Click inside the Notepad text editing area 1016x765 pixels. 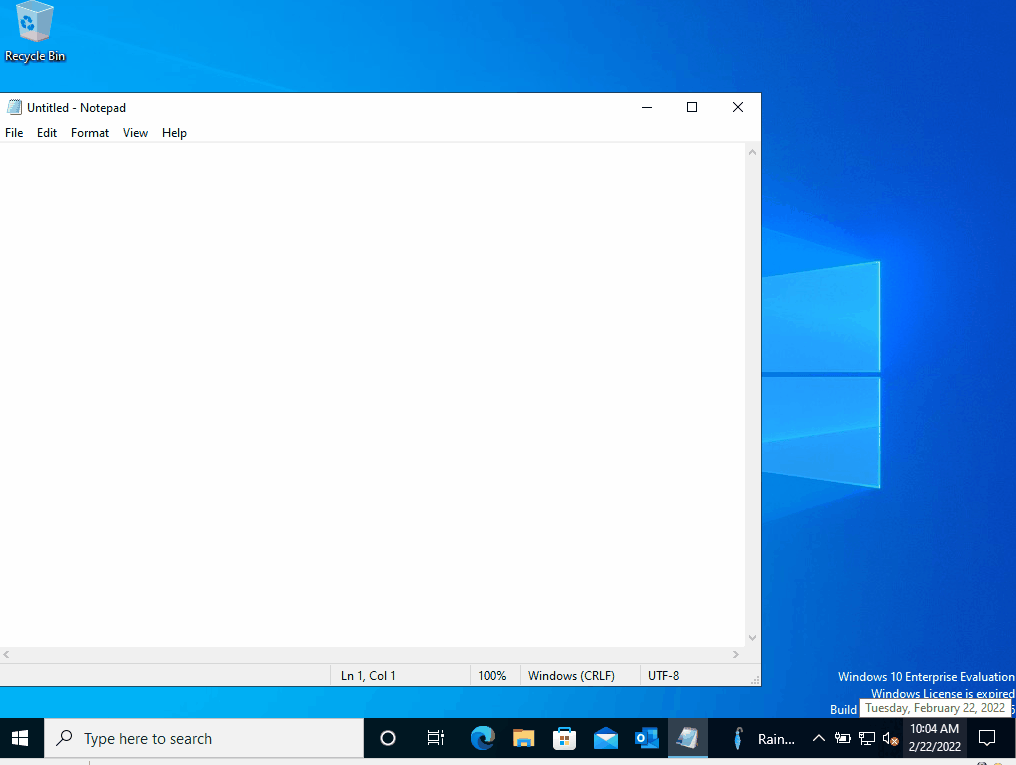[373, 394]
